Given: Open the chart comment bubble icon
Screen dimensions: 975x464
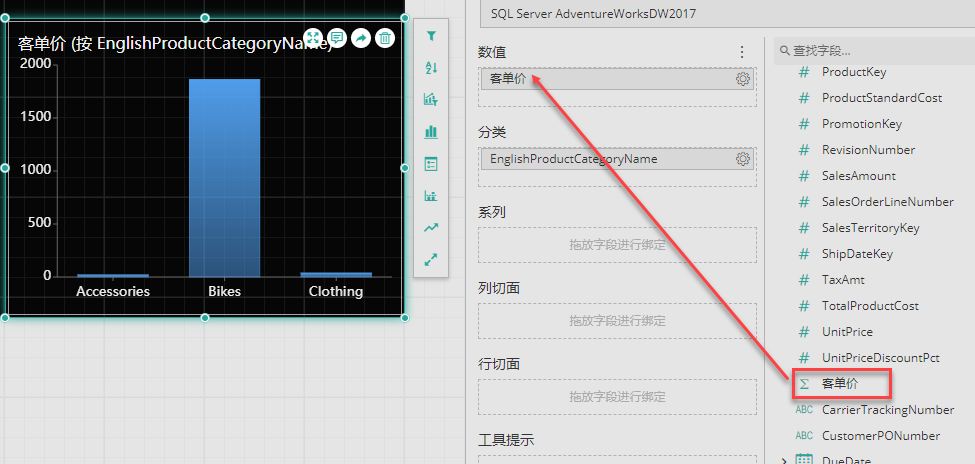Looking at the screenshot, I should pos(337,38).
